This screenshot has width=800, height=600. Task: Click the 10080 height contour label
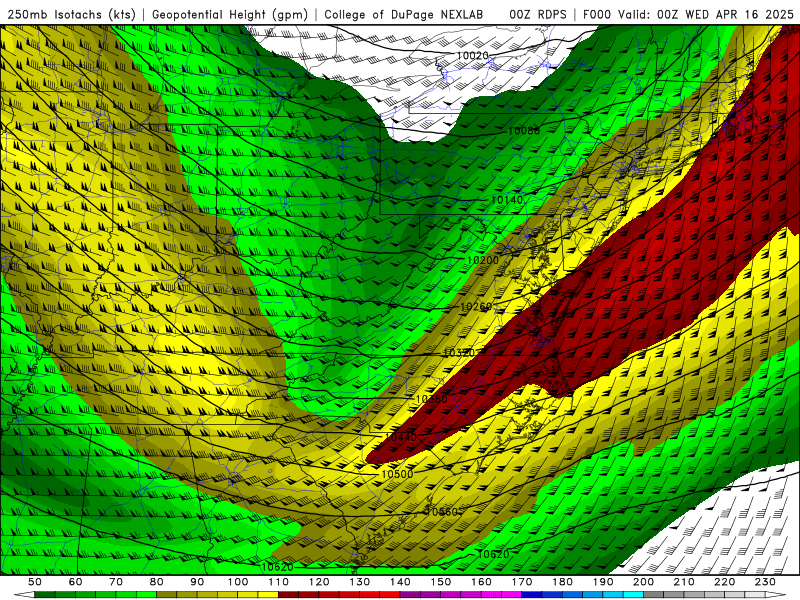click(x=523, y=131)
